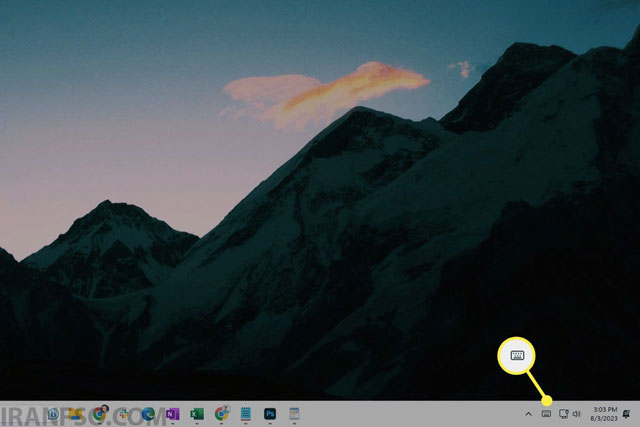
Task: Open OneNote from the taskbar
Action: [172, 414]
